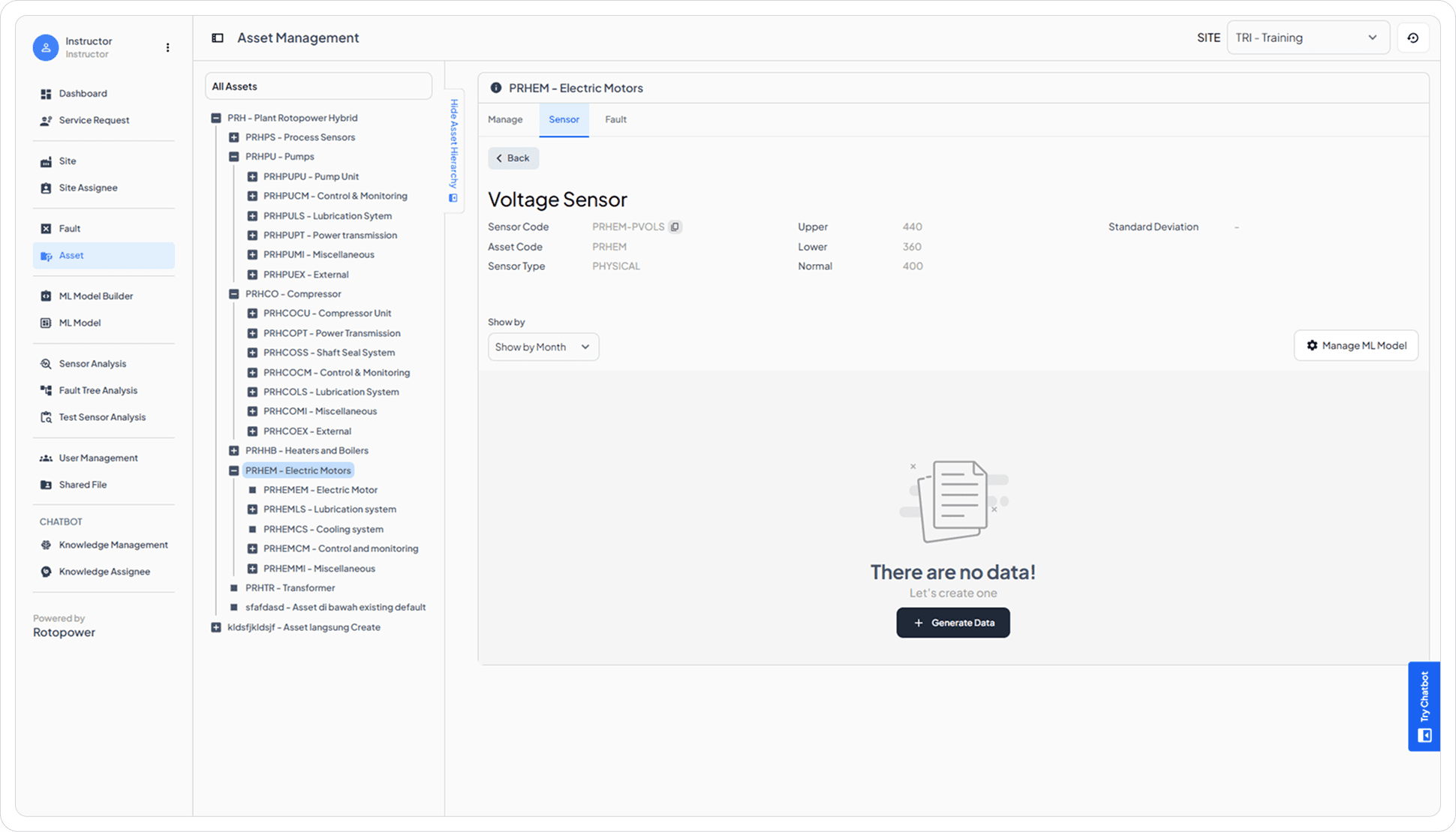Click the Generate Data button
The width and height of the screenshot is (1456, 832).
(952, 623)
